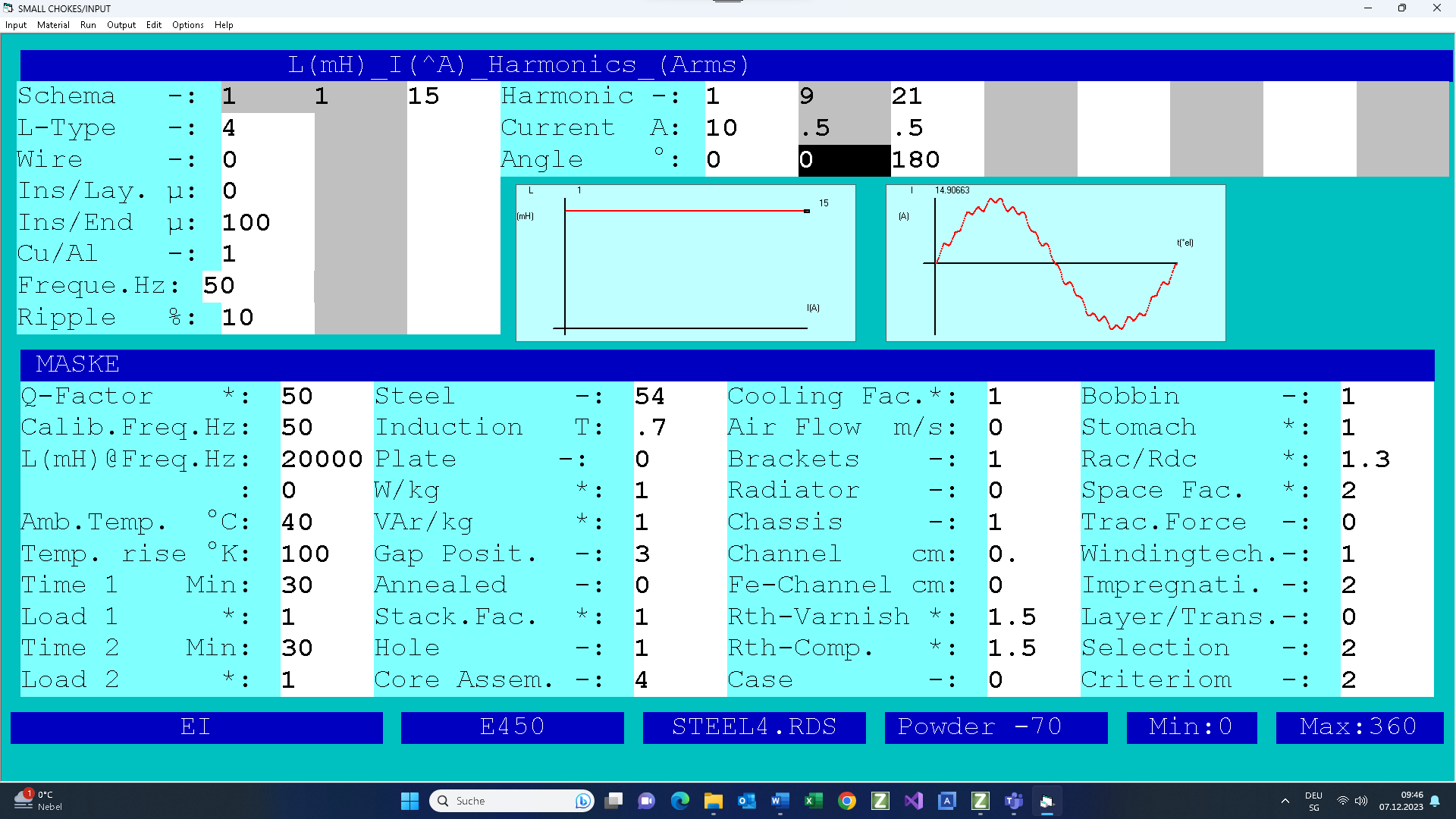This screenshot has height=819, width=1456.
Task: Select the Wire field value 0
Action: point(268,160)
